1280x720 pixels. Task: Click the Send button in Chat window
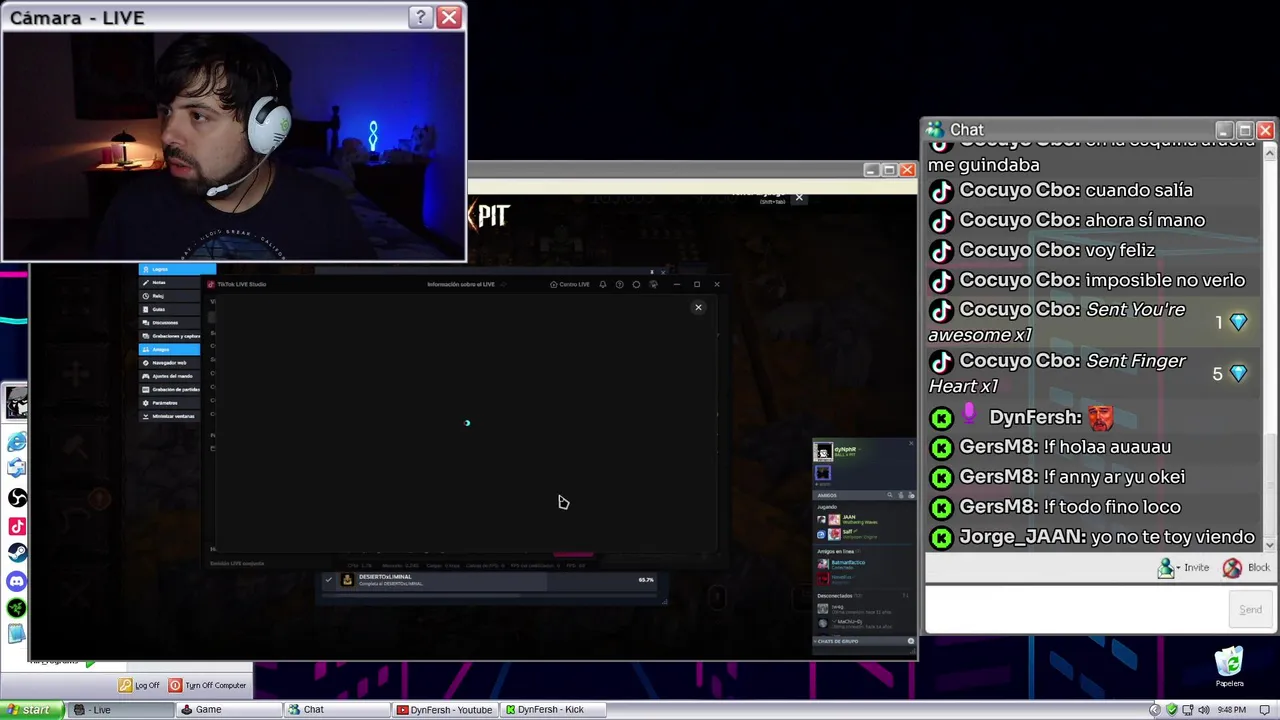coord(1250,609)
